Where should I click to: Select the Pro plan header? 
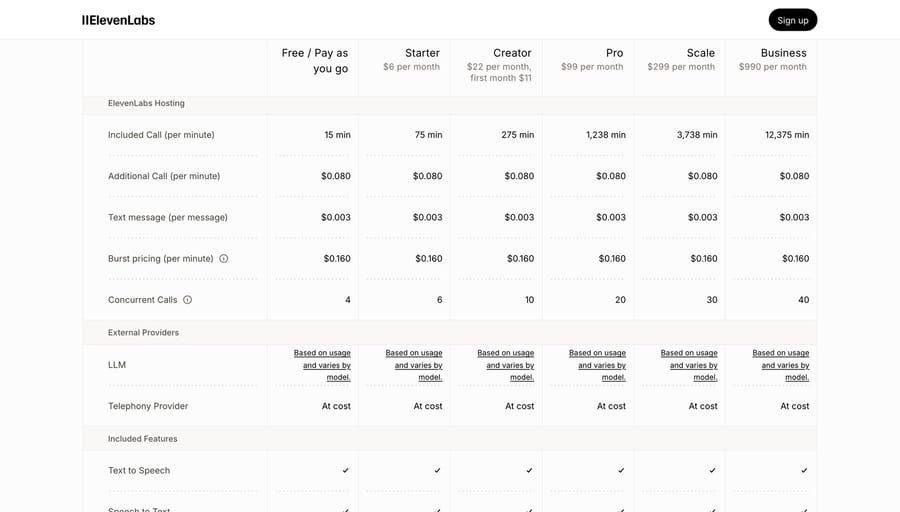pos(614,53)
